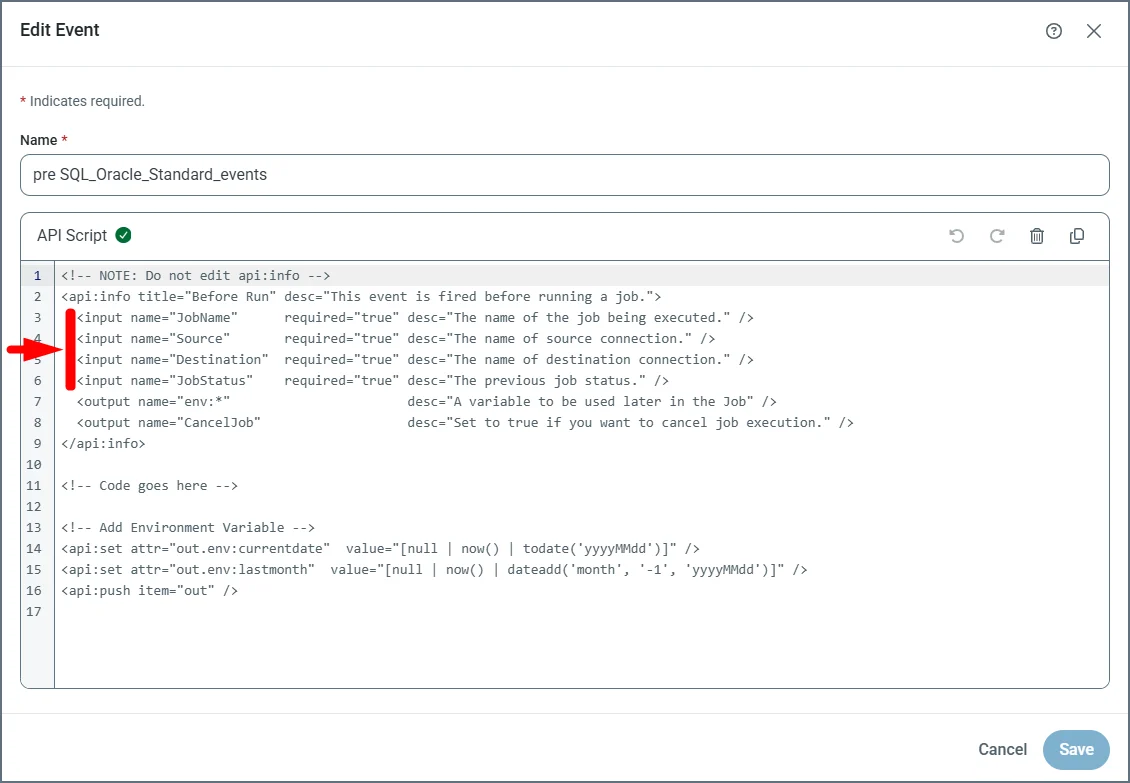Close the Edit Event dialog

tap(1093, 31)
